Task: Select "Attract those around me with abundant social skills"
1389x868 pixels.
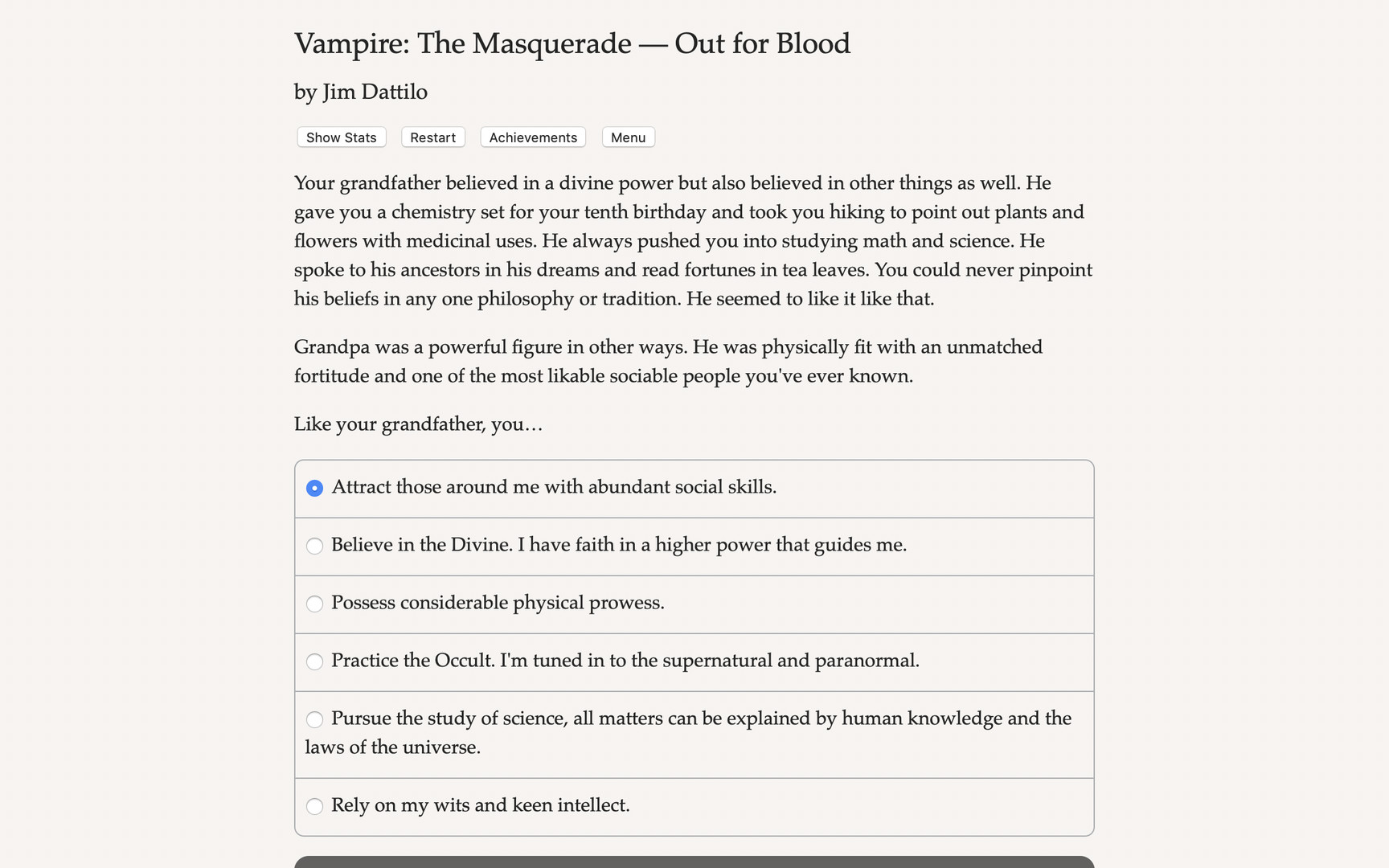Action: click(555, 488)
